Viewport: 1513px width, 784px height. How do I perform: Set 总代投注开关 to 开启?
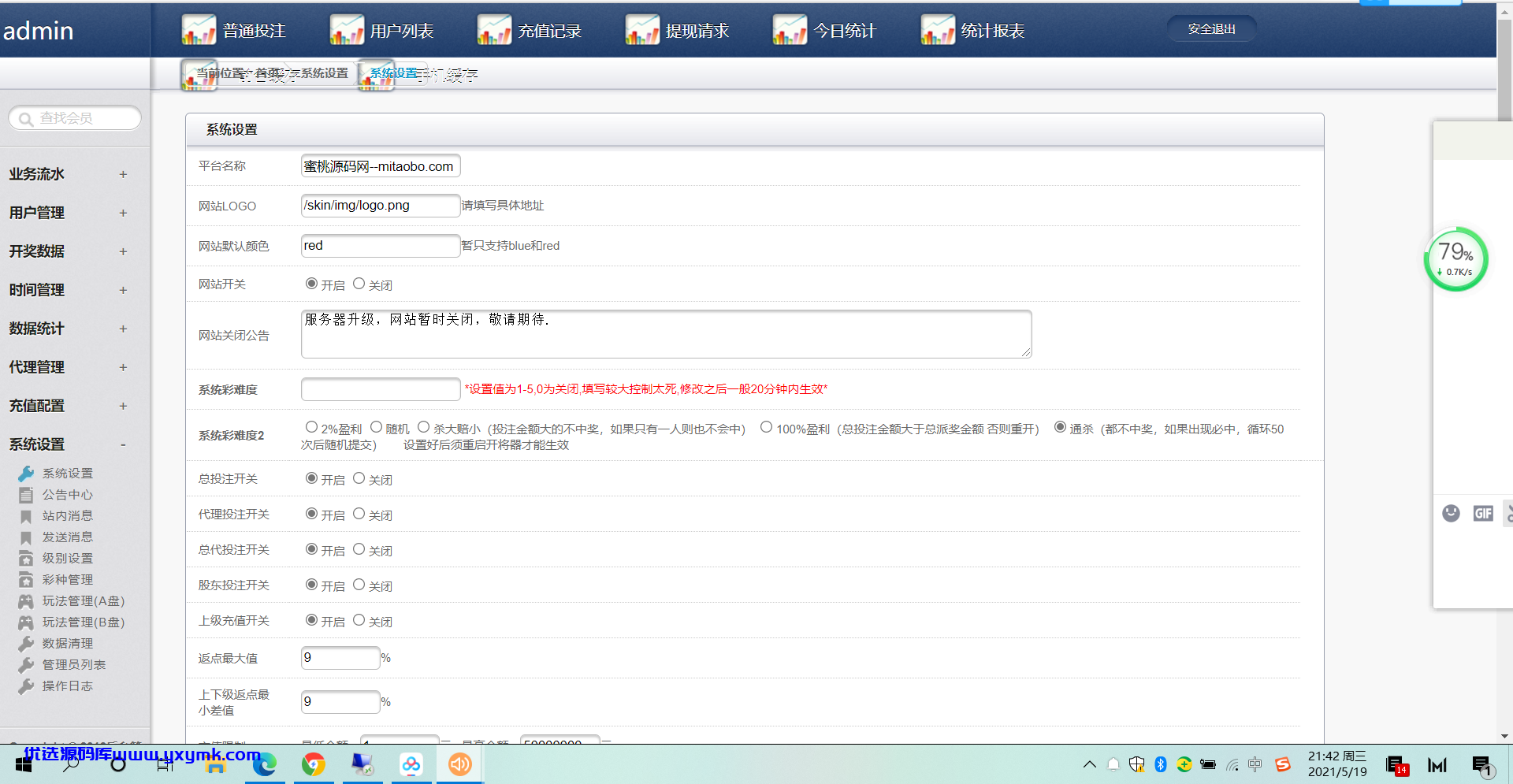pyautogui.click(x=311, y=549)
